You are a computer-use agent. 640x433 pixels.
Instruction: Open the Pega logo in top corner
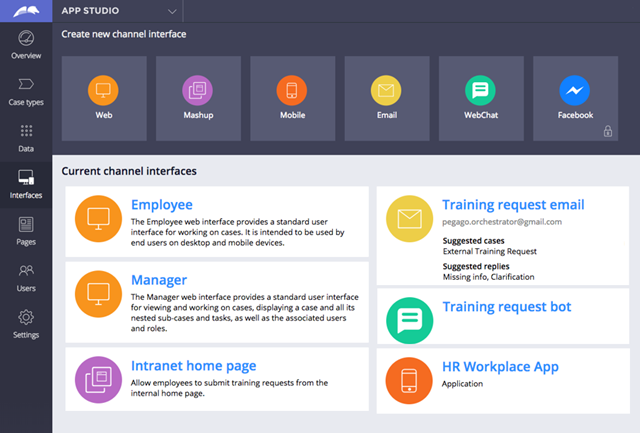pos(26,12)
